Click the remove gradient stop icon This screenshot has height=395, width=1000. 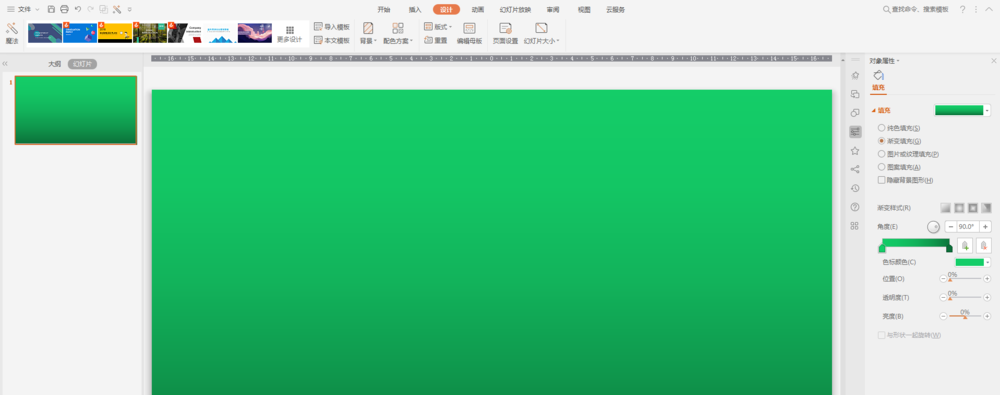[983, 246]
